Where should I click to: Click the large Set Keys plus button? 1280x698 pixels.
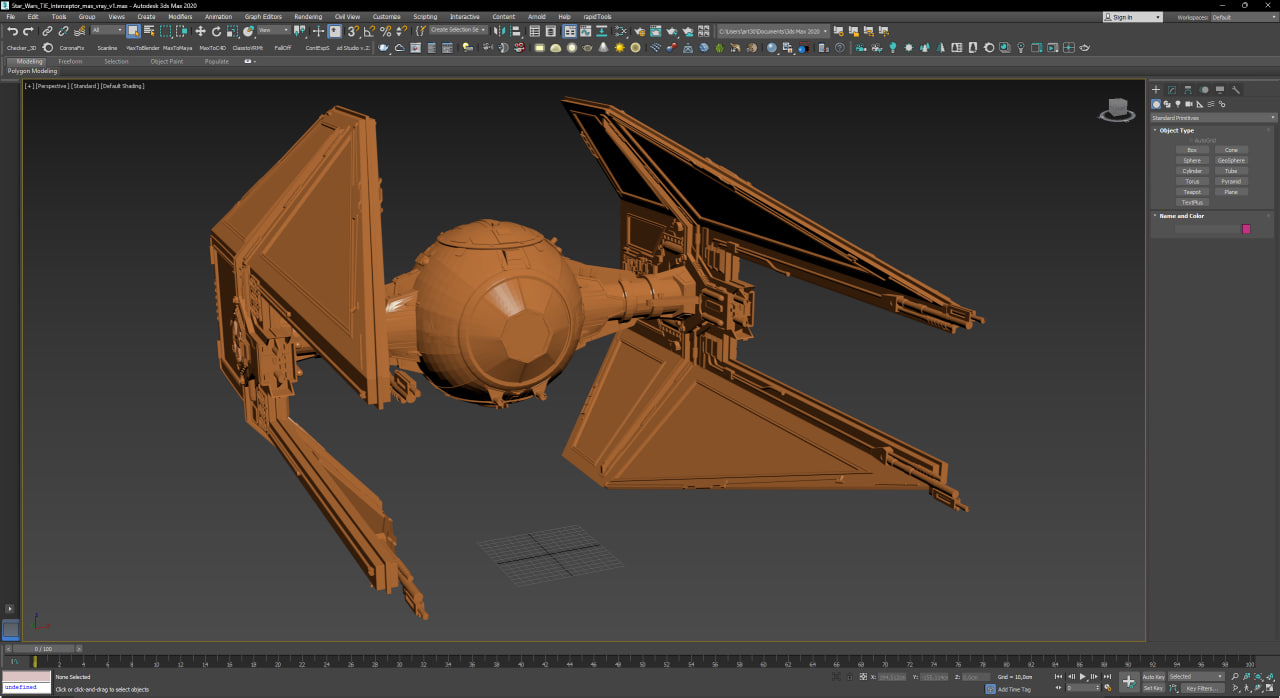(x=1129, y=681)
